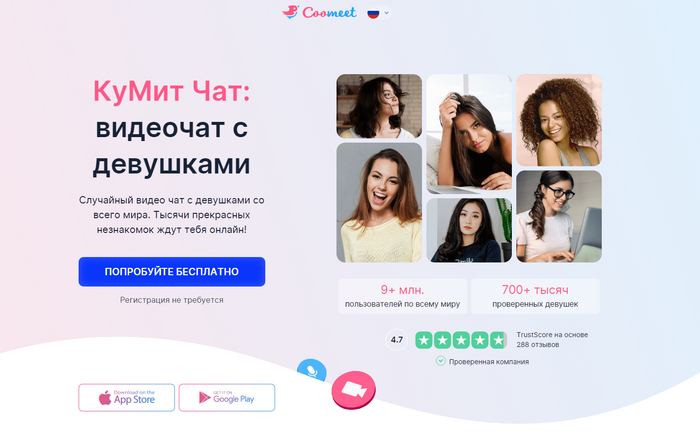This screenshot has height=432, width=700.
Task: Select the photo of curly-haired woman
Action: coord(559,120)
